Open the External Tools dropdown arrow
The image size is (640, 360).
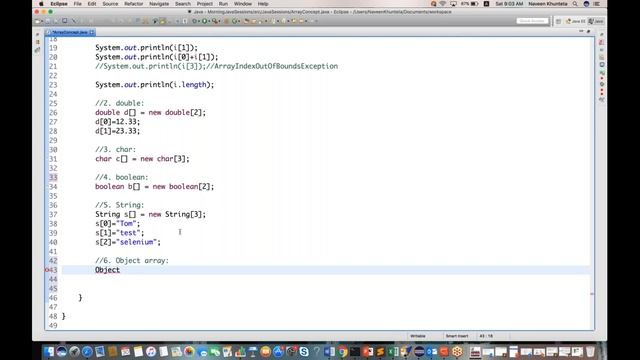(220, 21)
